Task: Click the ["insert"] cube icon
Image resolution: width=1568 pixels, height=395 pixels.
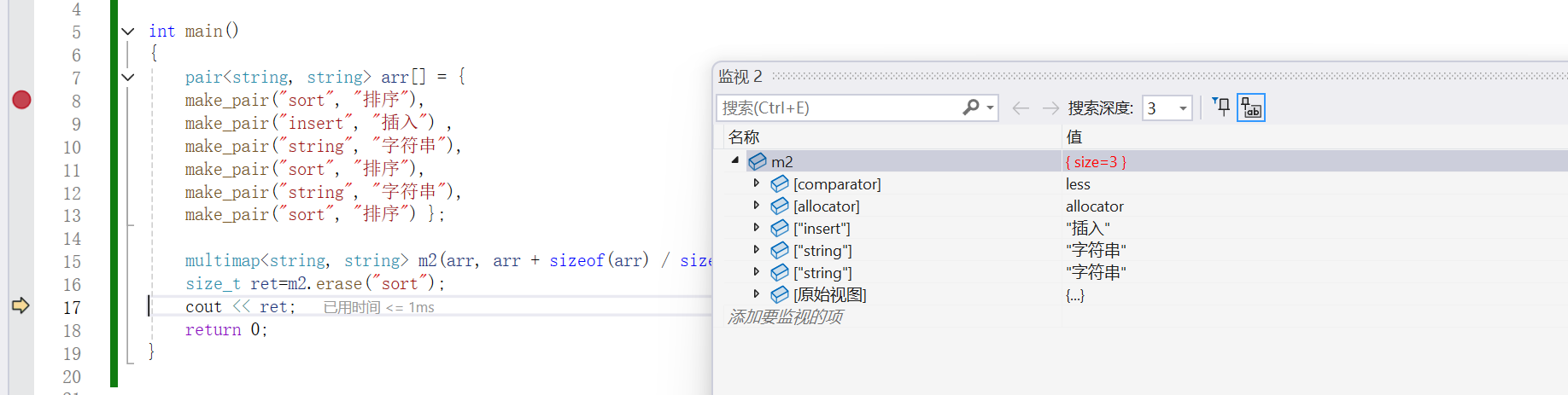Action: pos(780,228)
